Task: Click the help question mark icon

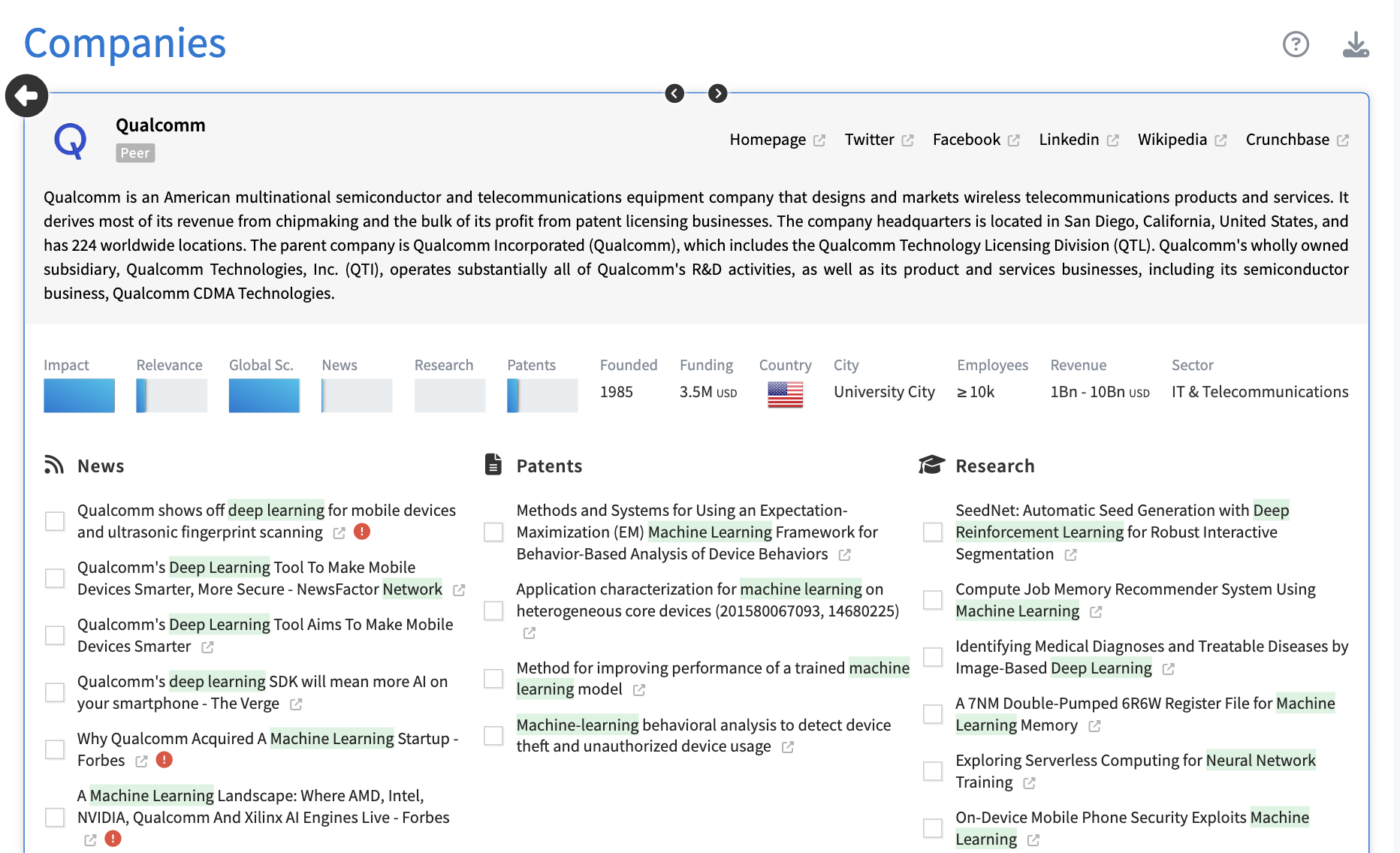Action: (x=1296, y=44)
